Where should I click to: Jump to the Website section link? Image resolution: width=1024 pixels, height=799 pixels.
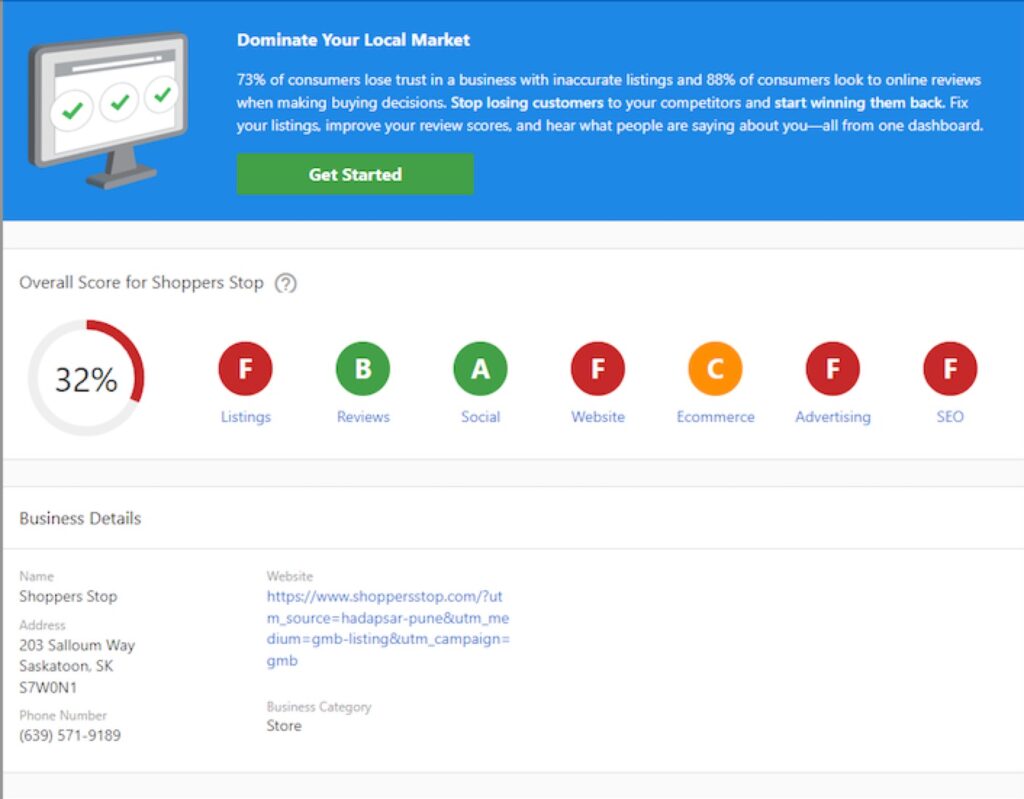point(598,417)
